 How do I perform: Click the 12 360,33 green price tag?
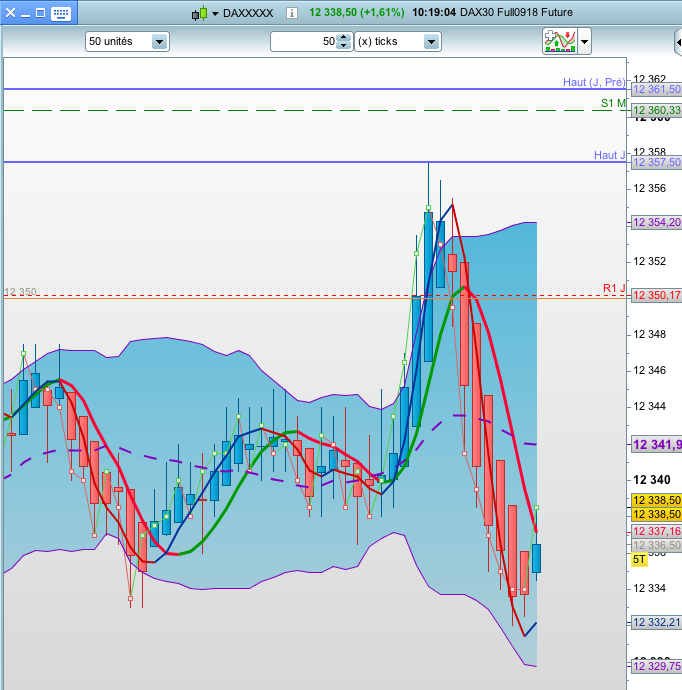(x=656, y=110)
